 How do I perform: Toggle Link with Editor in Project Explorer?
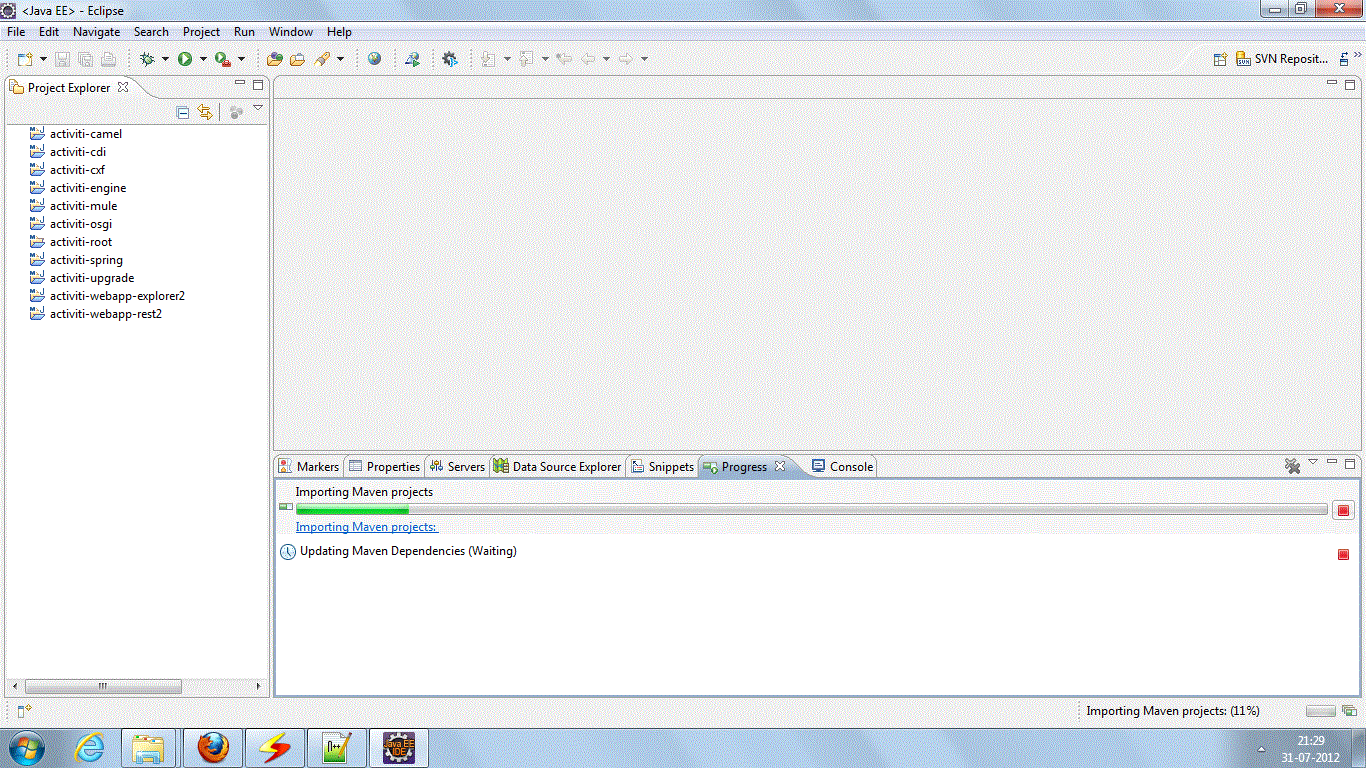pyautogui.click(x=205, y=113)
